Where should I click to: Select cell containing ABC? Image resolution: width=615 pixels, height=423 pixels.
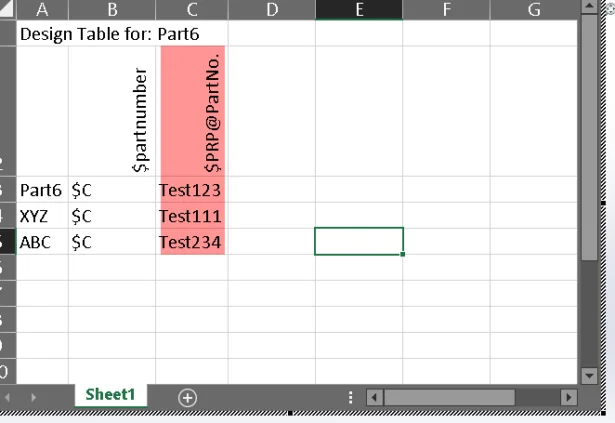click(x=42, y=242)
